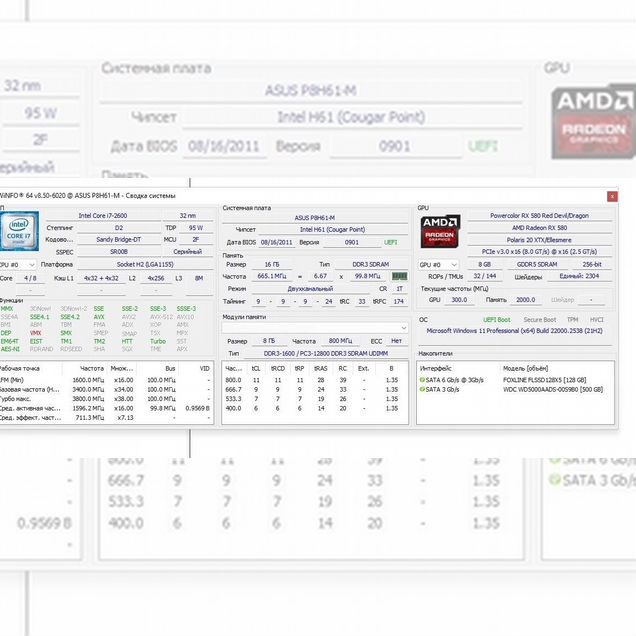Click the Powercolor RX 580 Red Devil/Dragon field
636x636 pixels.
click(539, 216)
